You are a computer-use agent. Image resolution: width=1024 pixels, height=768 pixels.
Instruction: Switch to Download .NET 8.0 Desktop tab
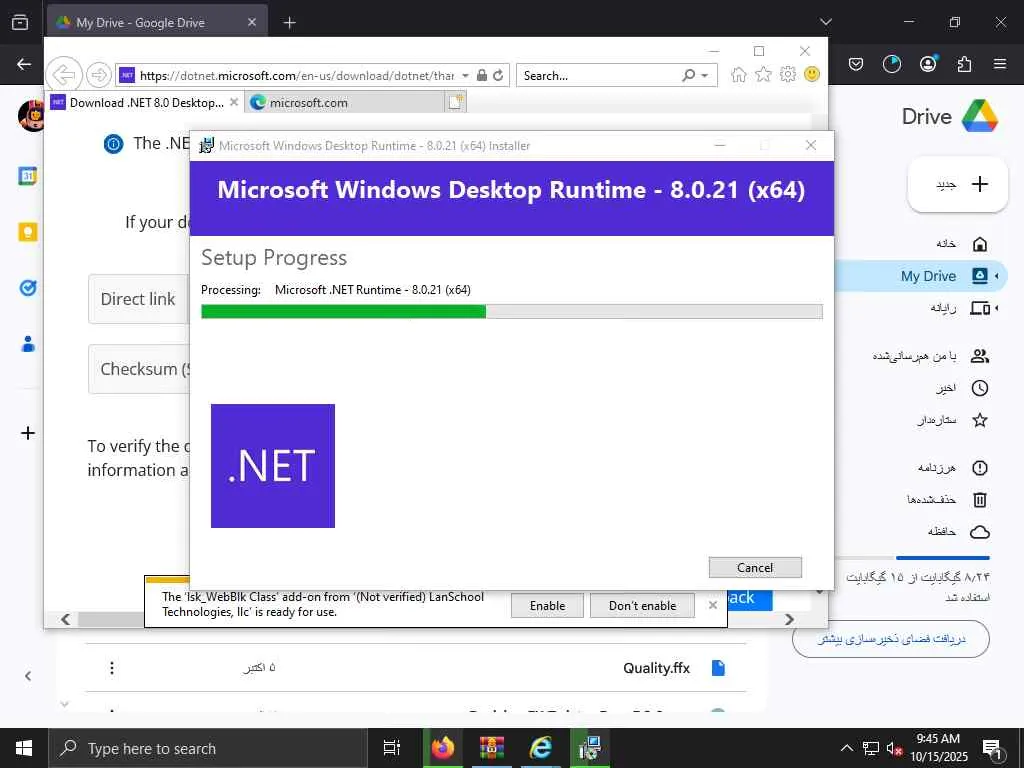pyautogui.click(x=146, y=103)
